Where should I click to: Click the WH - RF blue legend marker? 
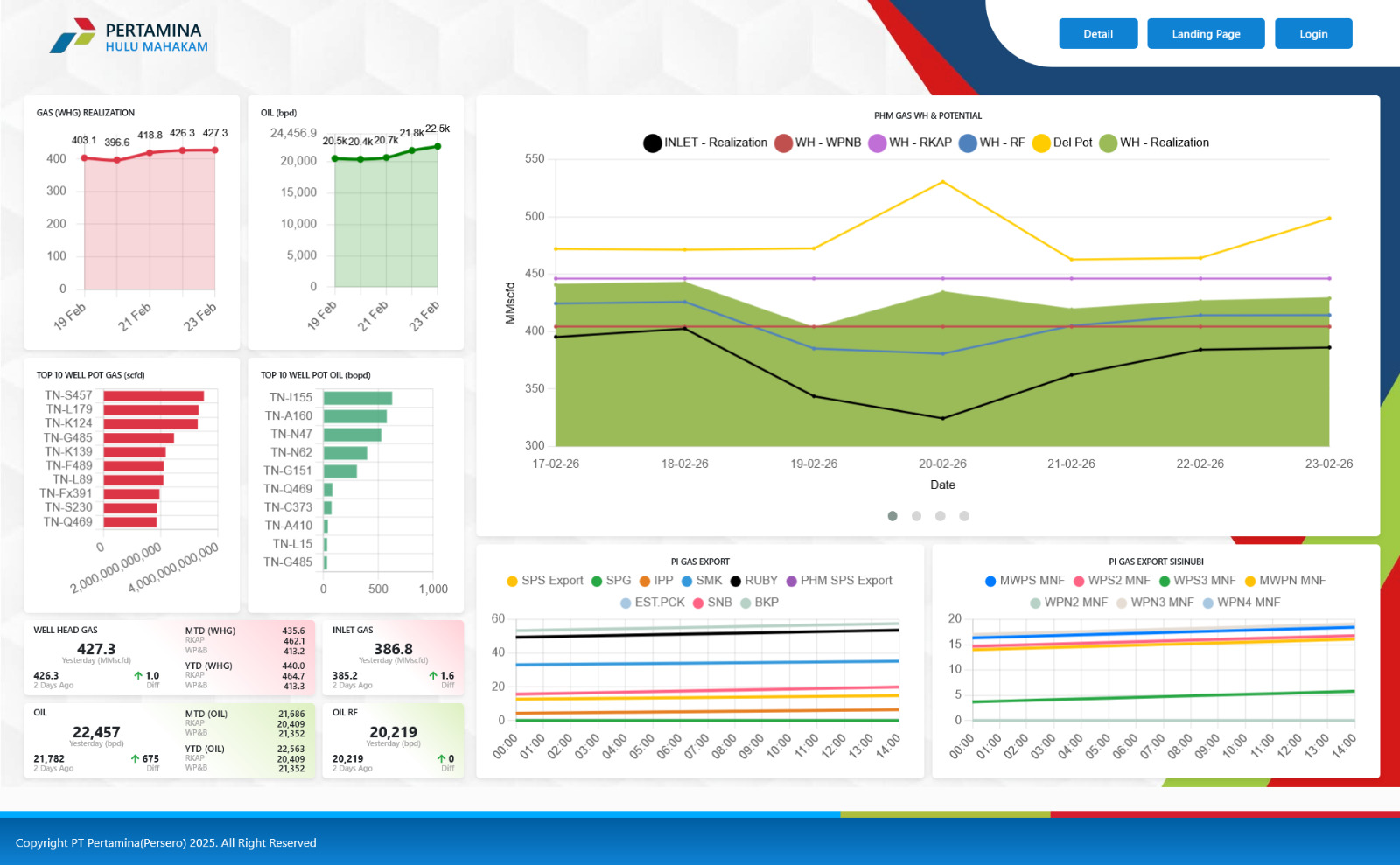point(968,143)
